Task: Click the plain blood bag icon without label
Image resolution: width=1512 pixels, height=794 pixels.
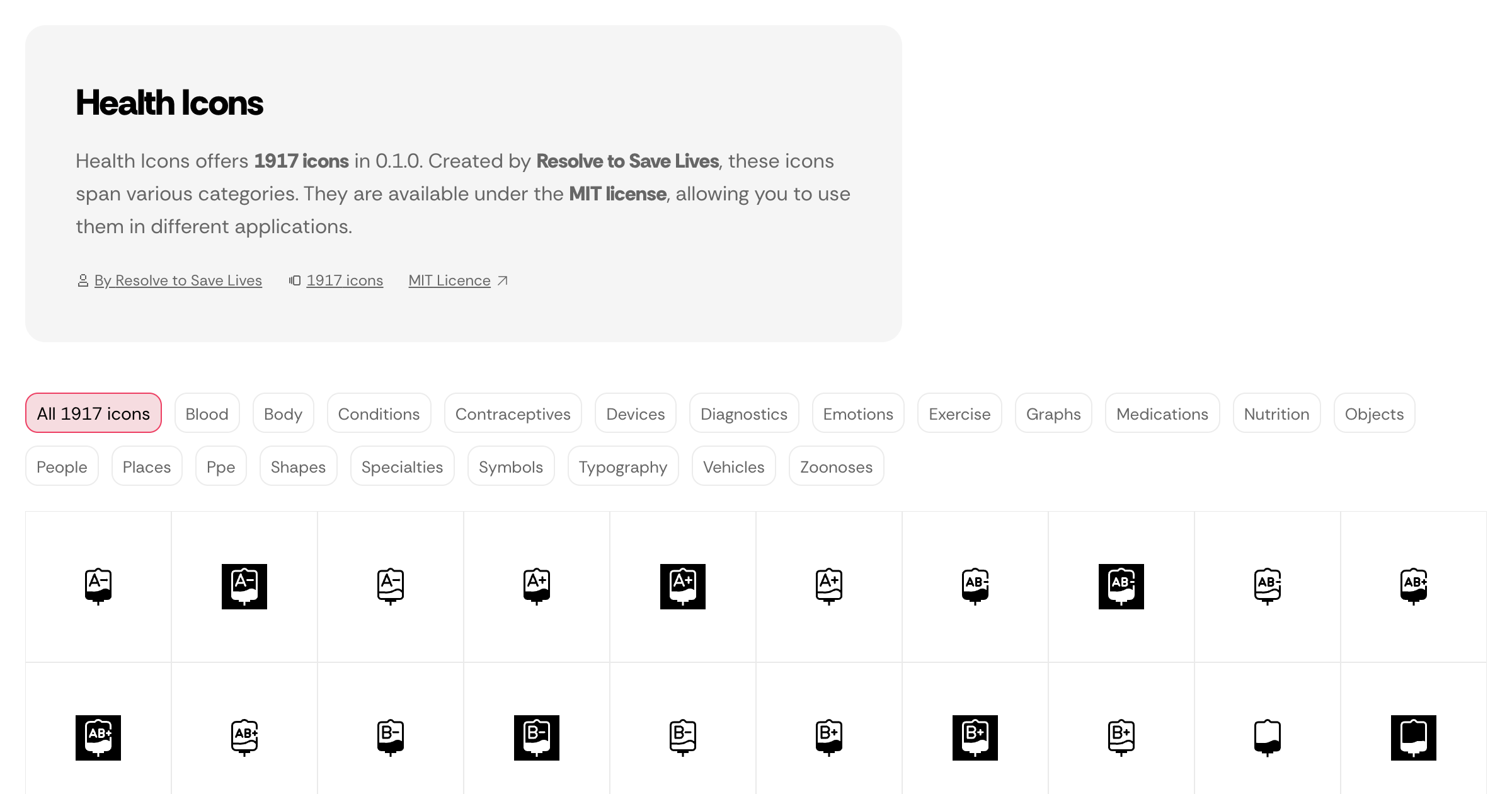Action: [x=1267, y=737]
